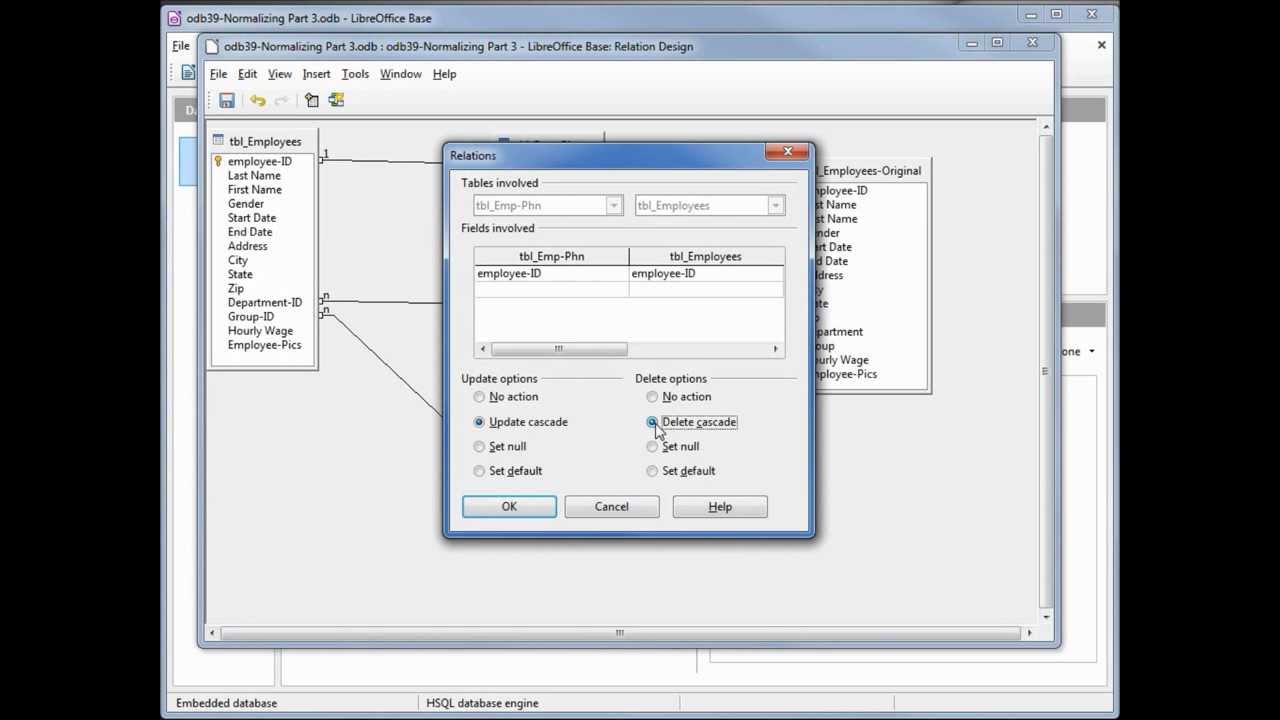The image size is (1280, 720).
Task: Click the tbl_Employees table header icon
Action: click(218, 141)
